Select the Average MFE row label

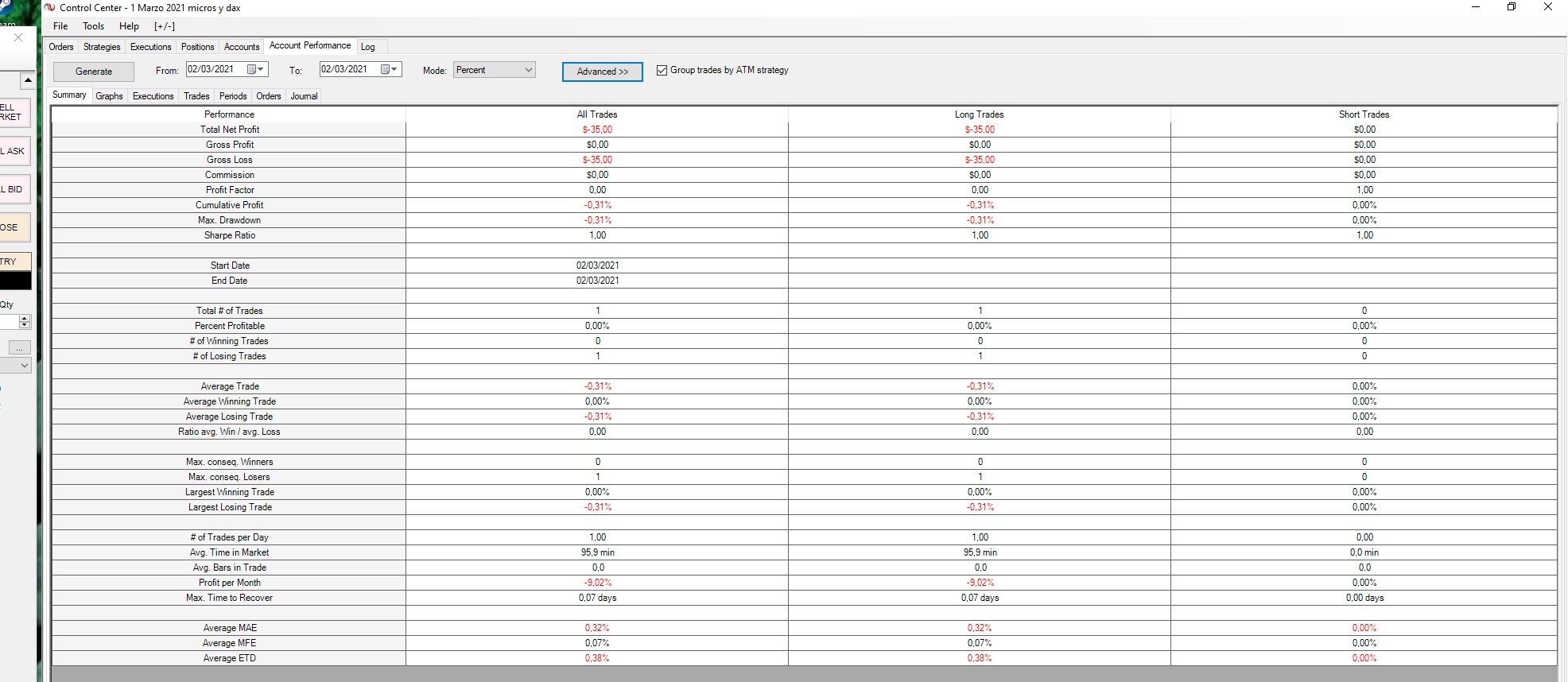(x=229, y=643)
